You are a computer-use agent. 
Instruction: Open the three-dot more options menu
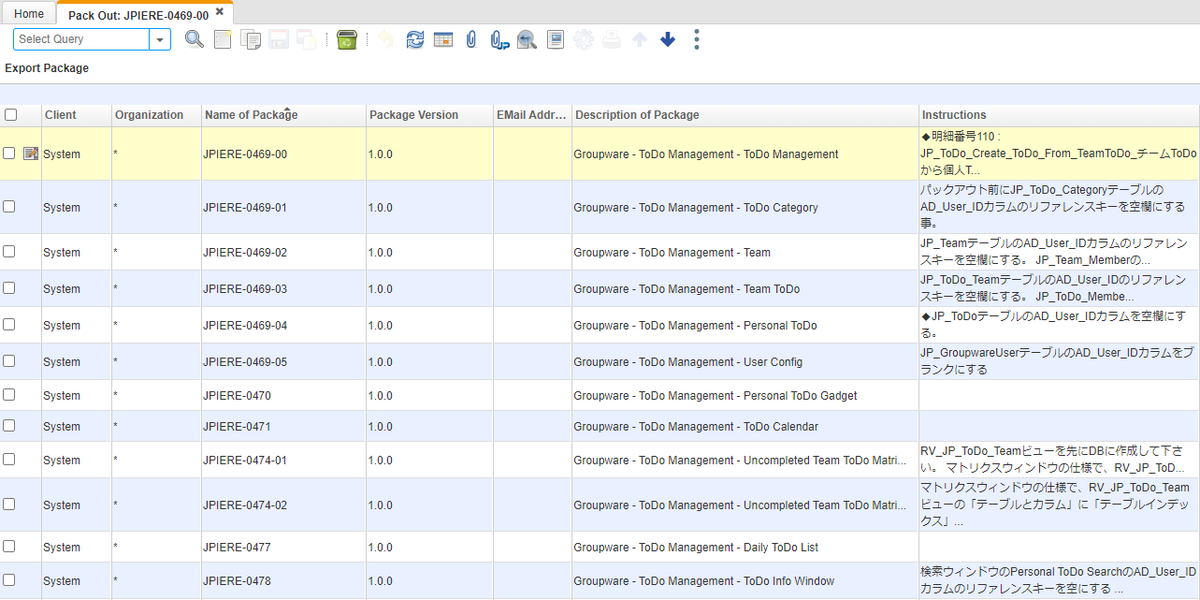pos(697,39)
